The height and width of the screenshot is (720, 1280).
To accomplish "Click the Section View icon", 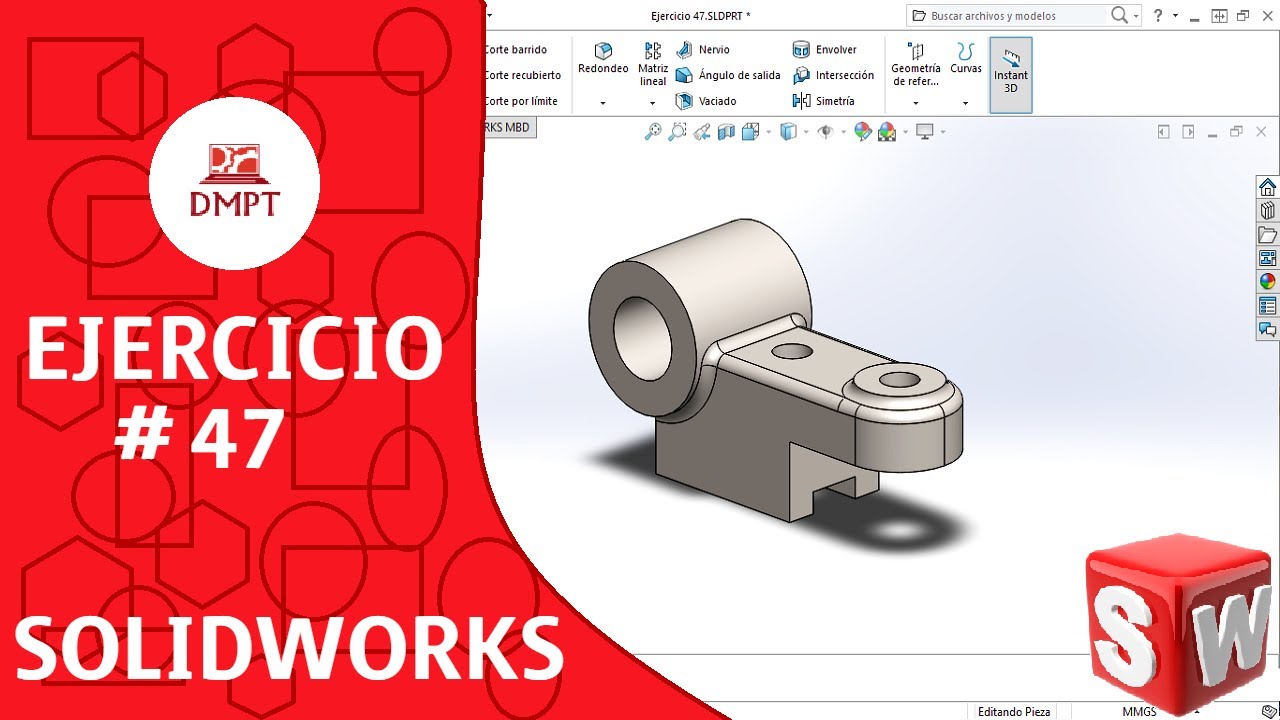I will pyautogui.click(x=726, y=131).
